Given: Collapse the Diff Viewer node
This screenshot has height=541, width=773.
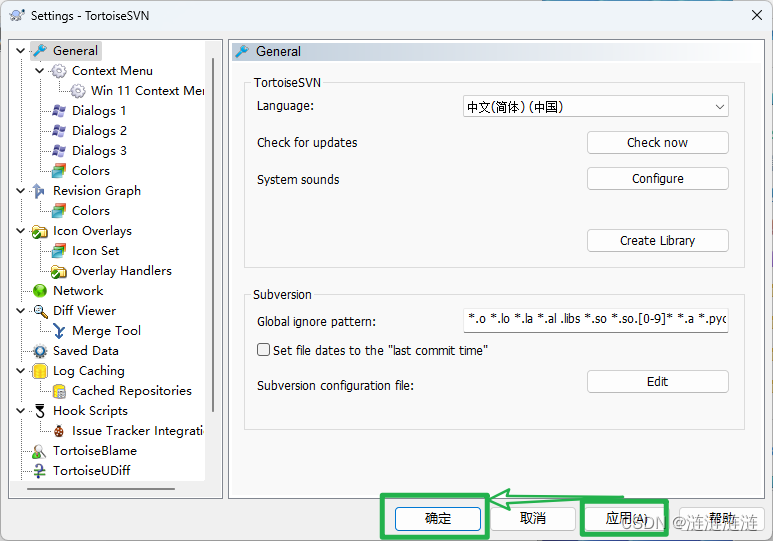Looking at the screenshot, I should pos(21,311).
